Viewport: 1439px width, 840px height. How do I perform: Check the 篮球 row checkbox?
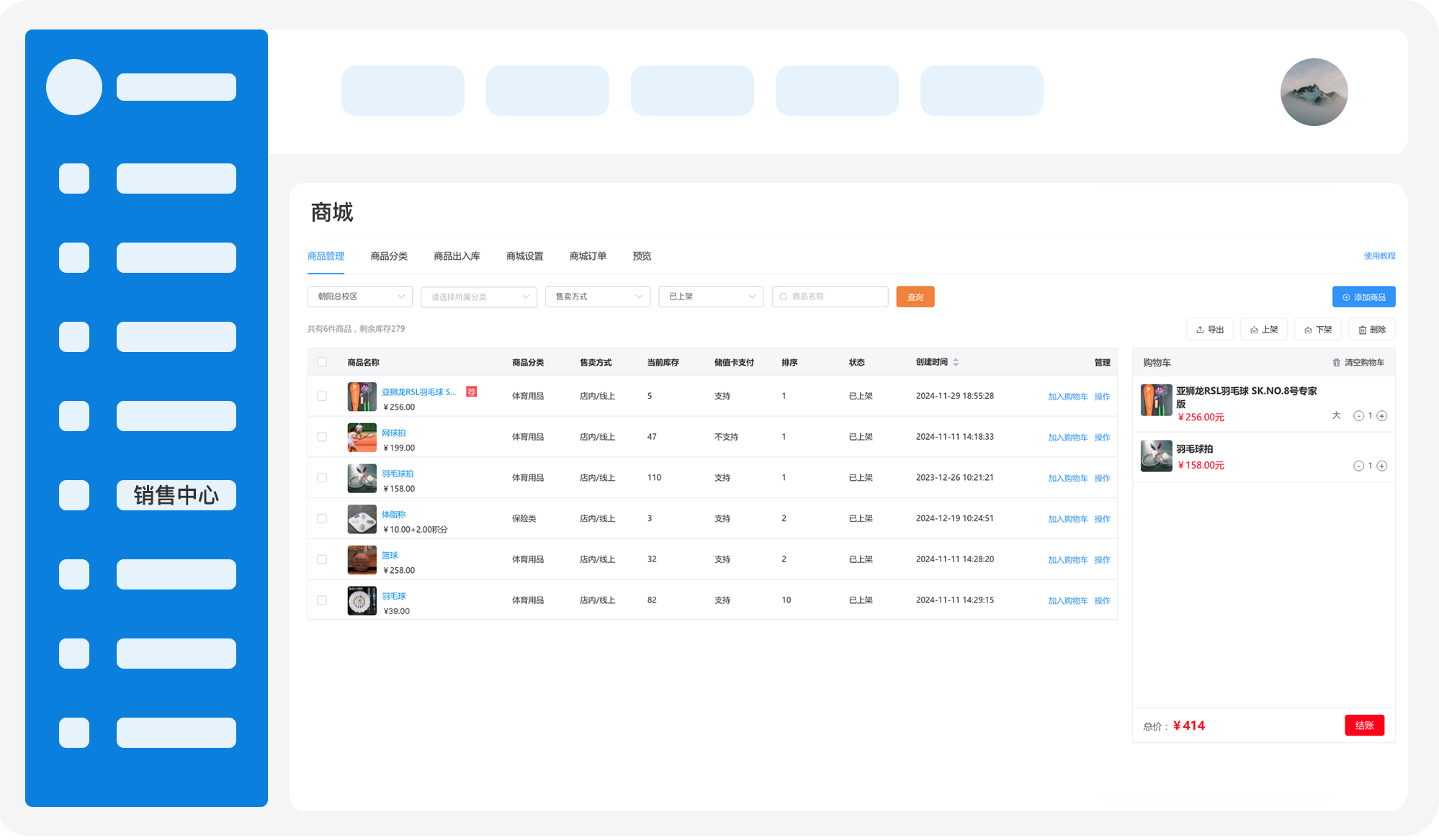pyautogui.click(x=322, y=559)
